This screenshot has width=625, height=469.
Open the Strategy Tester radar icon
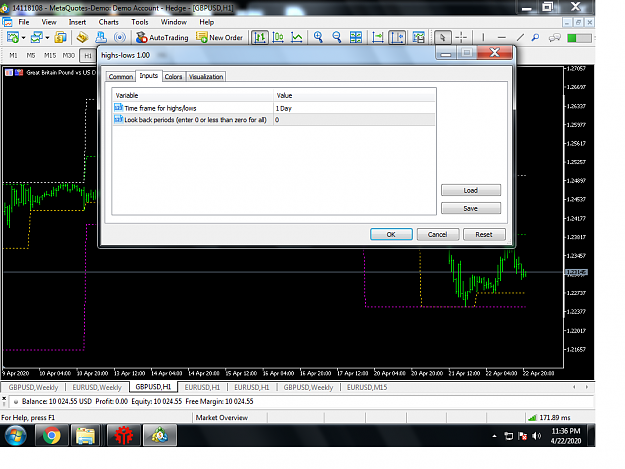[x=120, y=37]
